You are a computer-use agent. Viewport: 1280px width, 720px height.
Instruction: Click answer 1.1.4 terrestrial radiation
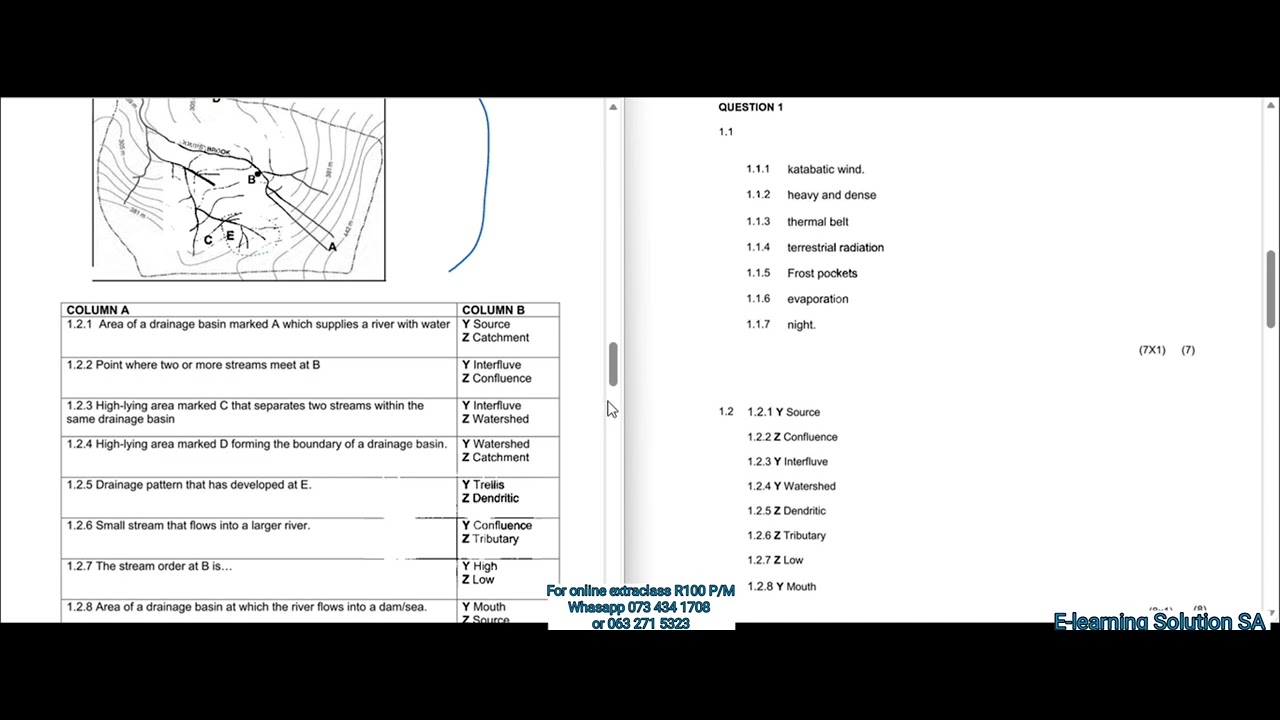tap(815, 247)
